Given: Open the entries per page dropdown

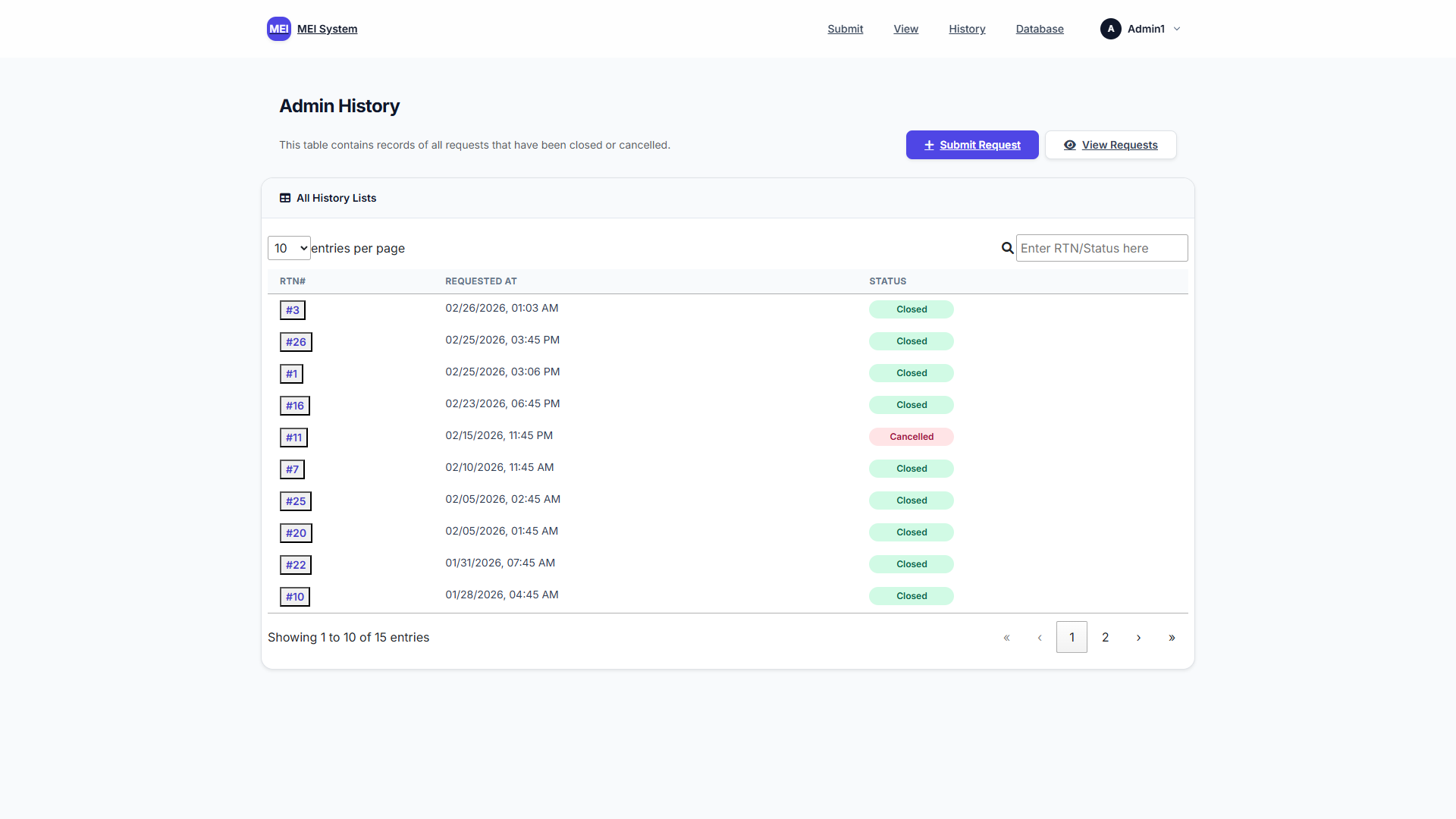Looking at the screenshot, I should point(289,248).
